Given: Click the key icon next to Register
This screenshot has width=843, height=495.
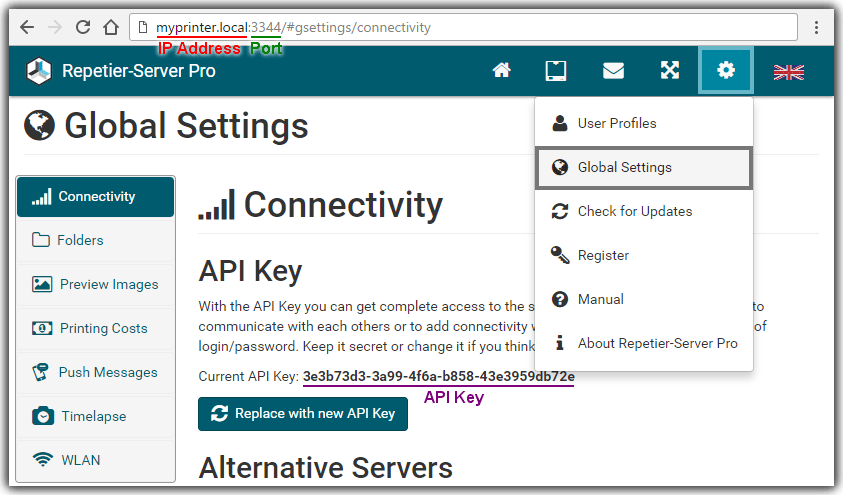Looking at the screenshot, I should point(560,255).
